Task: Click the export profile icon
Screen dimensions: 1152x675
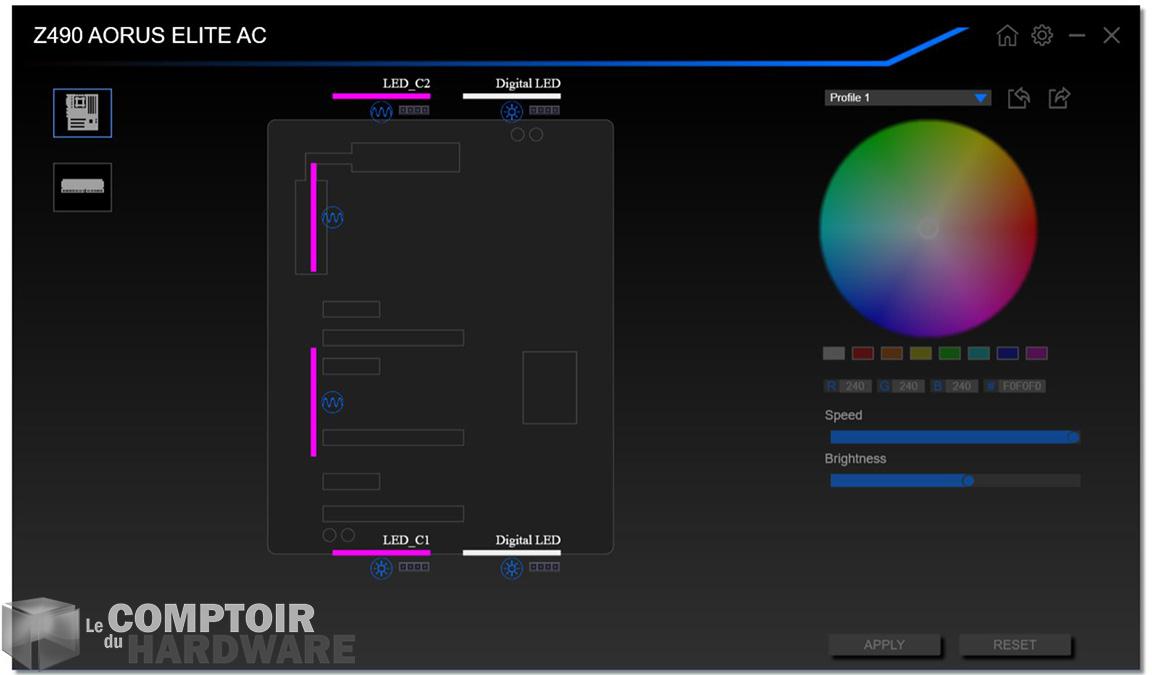Action: [x=1059, y=98]
